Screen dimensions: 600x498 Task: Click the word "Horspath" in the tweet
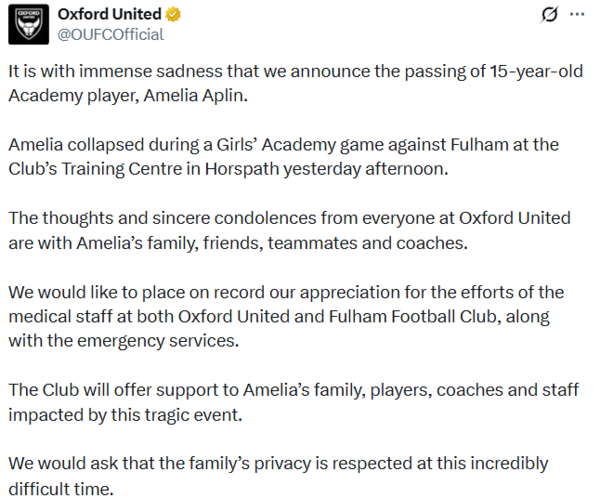[x=253, y=169]
